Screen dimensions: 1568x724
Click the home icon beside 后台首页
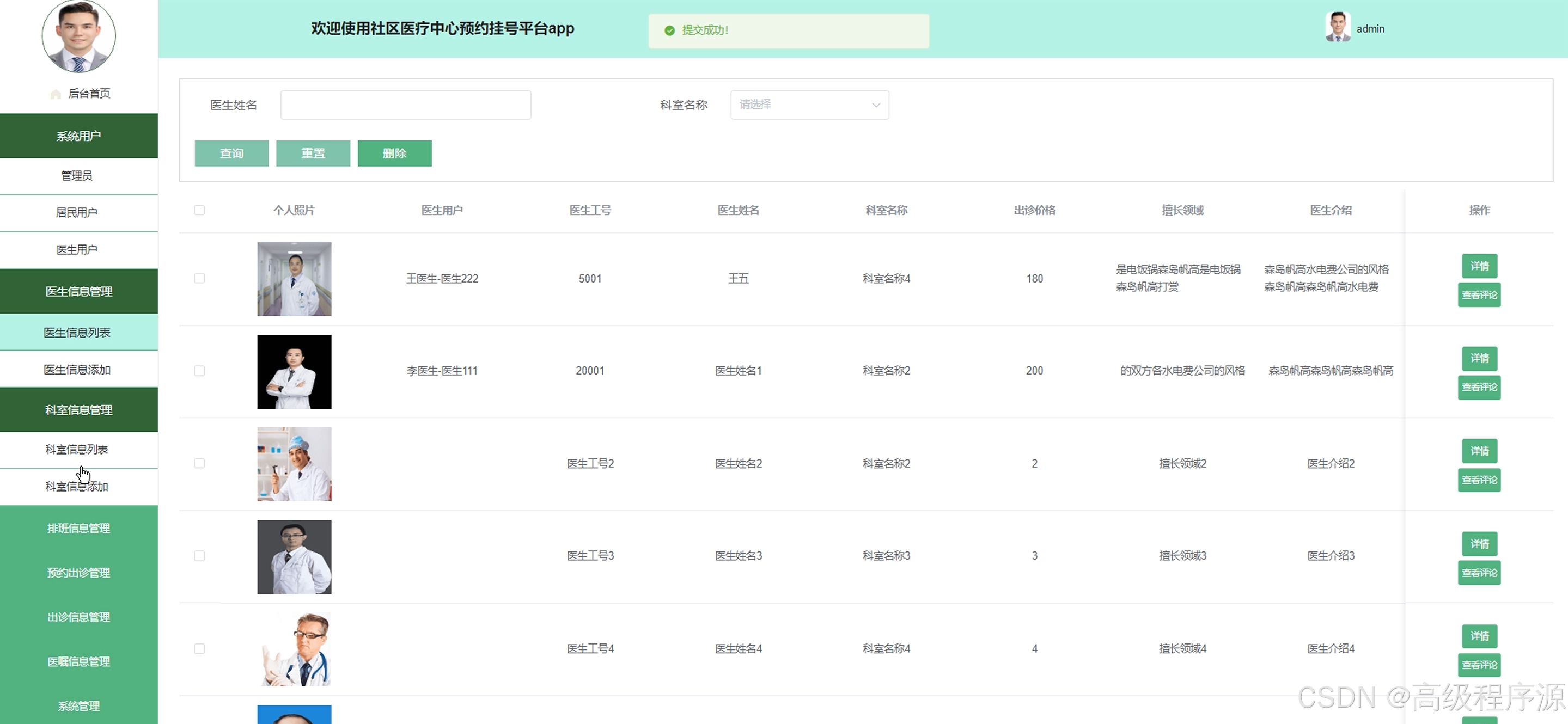pyautogui.click(x=56, y=94)
